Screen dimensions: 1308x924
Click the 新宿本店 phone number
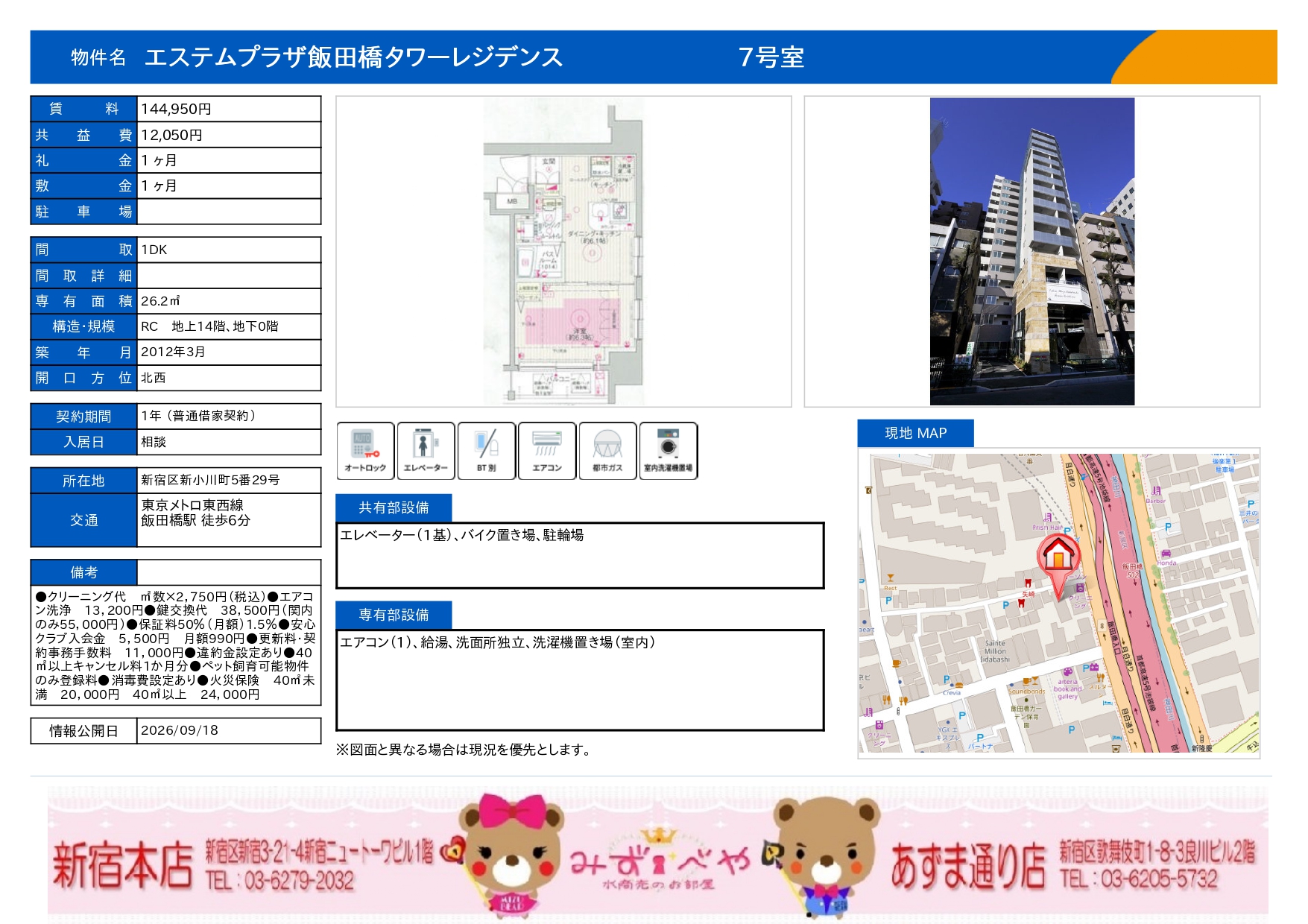pyautogui.click(x=280, y=881)
